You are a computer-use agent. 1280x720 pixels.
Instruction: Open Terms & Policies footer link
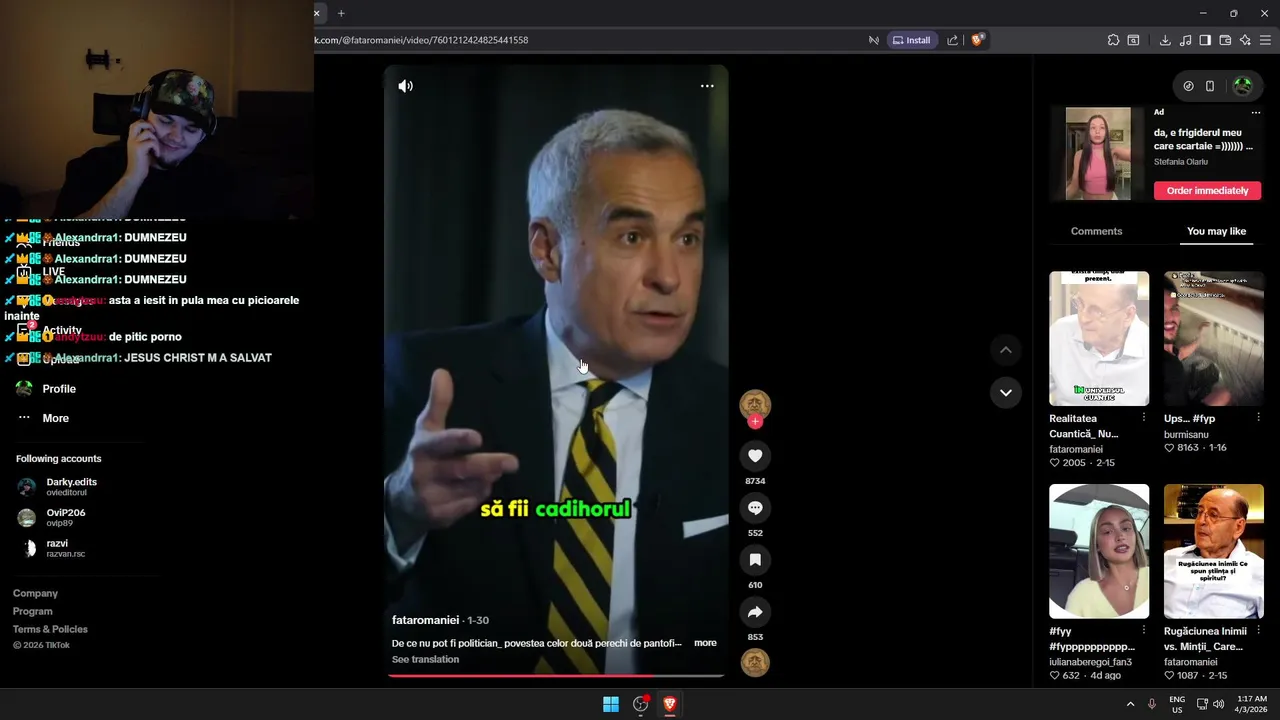pyautogui.click(x=50, y=629)
